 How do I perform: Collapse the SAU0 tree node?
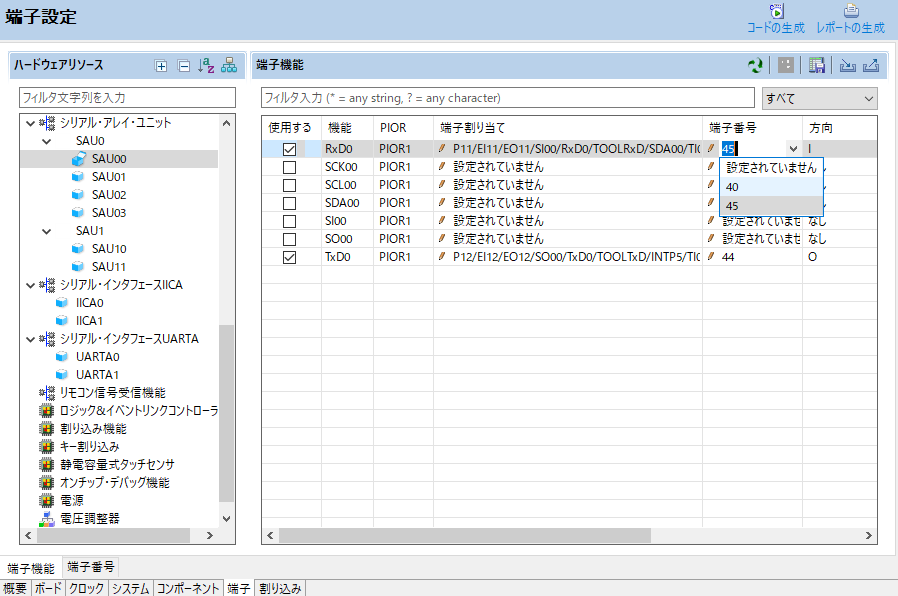pyautogui.click(x=46, y=141)
